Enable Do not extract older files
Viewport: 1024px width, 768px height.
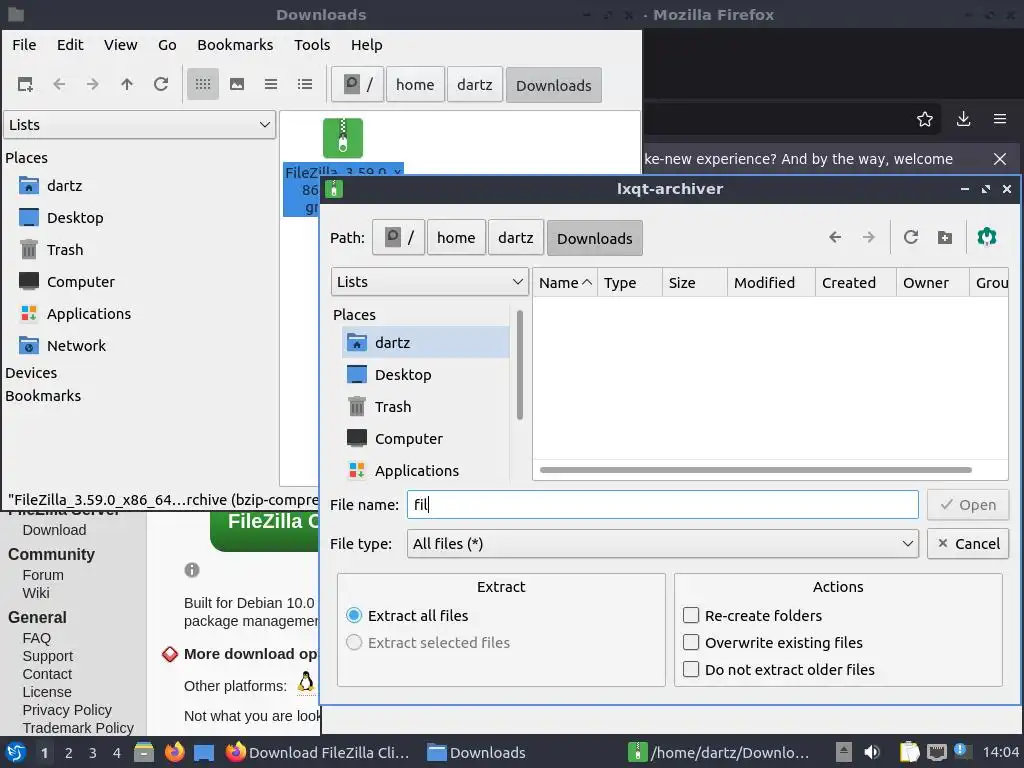778,669
